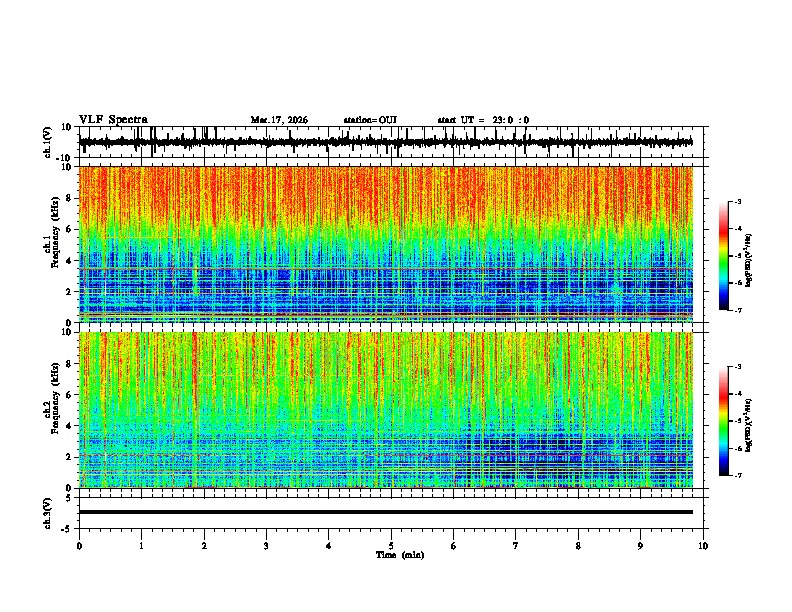Click the ch.1 waveform voltage trace panel

click(391, 142)
